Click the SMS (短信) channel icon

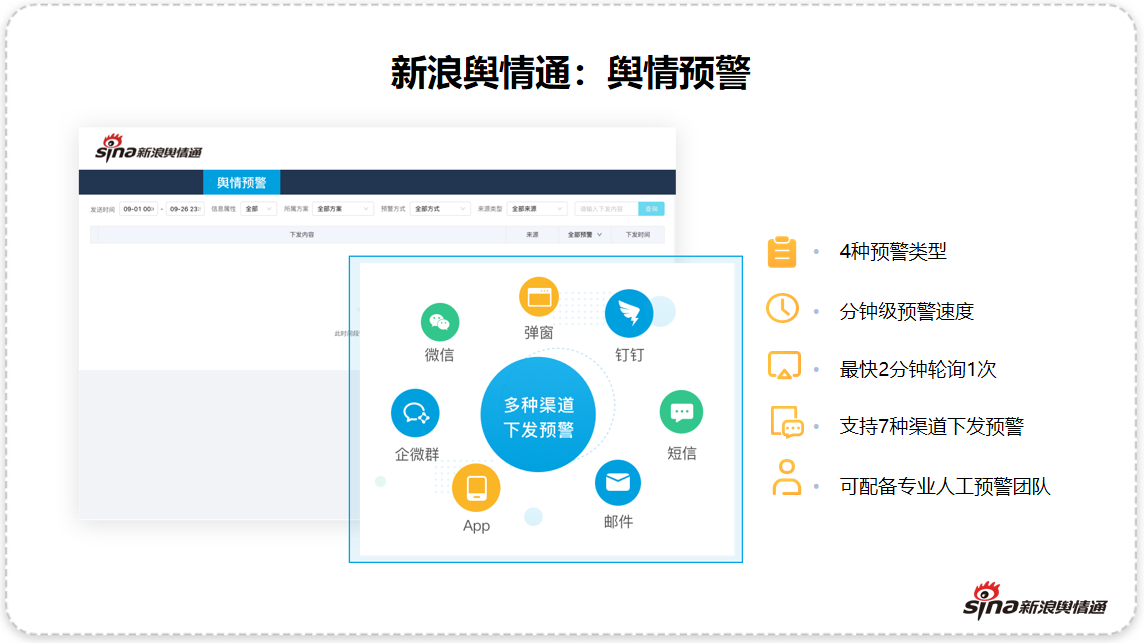[x=681, y=412]
